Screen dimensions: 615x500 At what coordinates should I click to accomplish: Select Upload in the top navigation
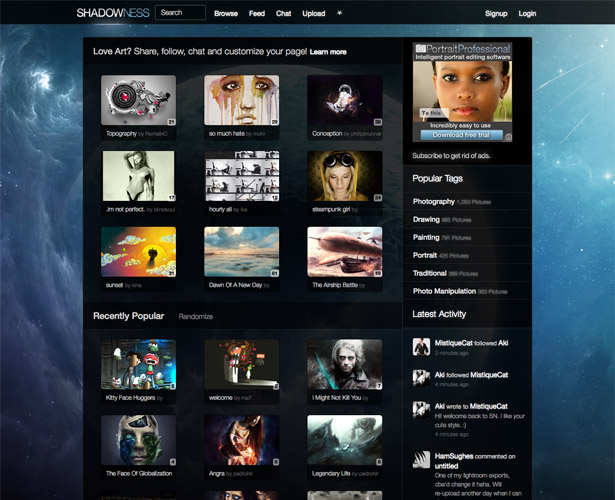point(314,13)
